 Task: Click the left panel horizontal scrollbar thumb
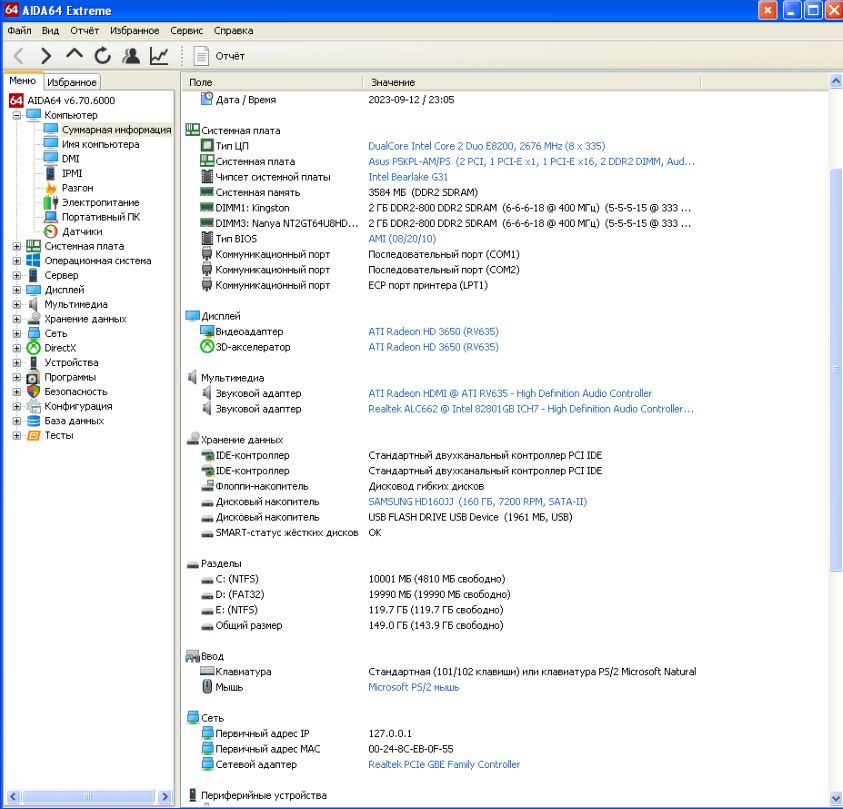[x=89, y=796]
